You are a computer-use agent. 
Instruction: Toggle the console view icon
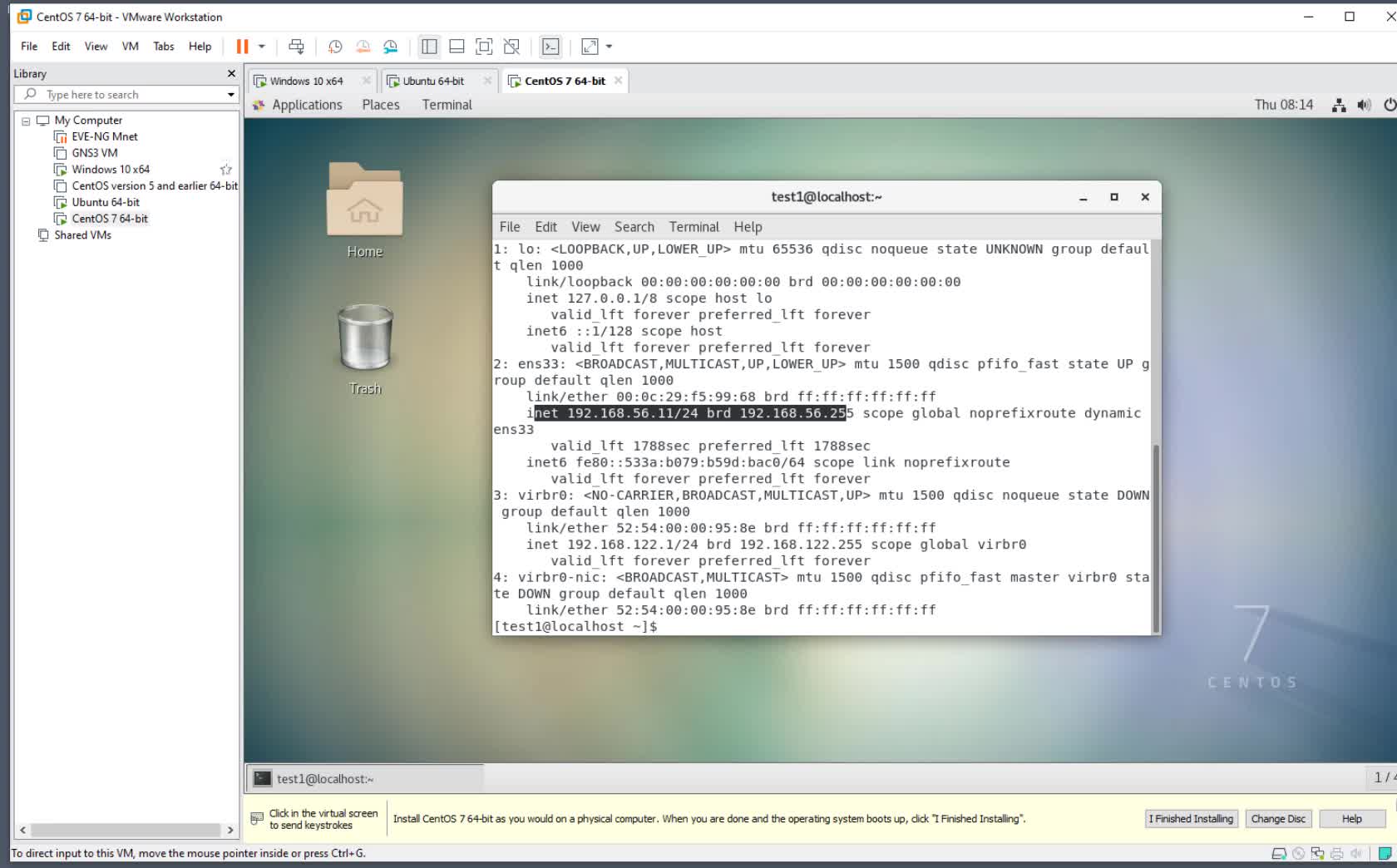click(x=550, y=47)
